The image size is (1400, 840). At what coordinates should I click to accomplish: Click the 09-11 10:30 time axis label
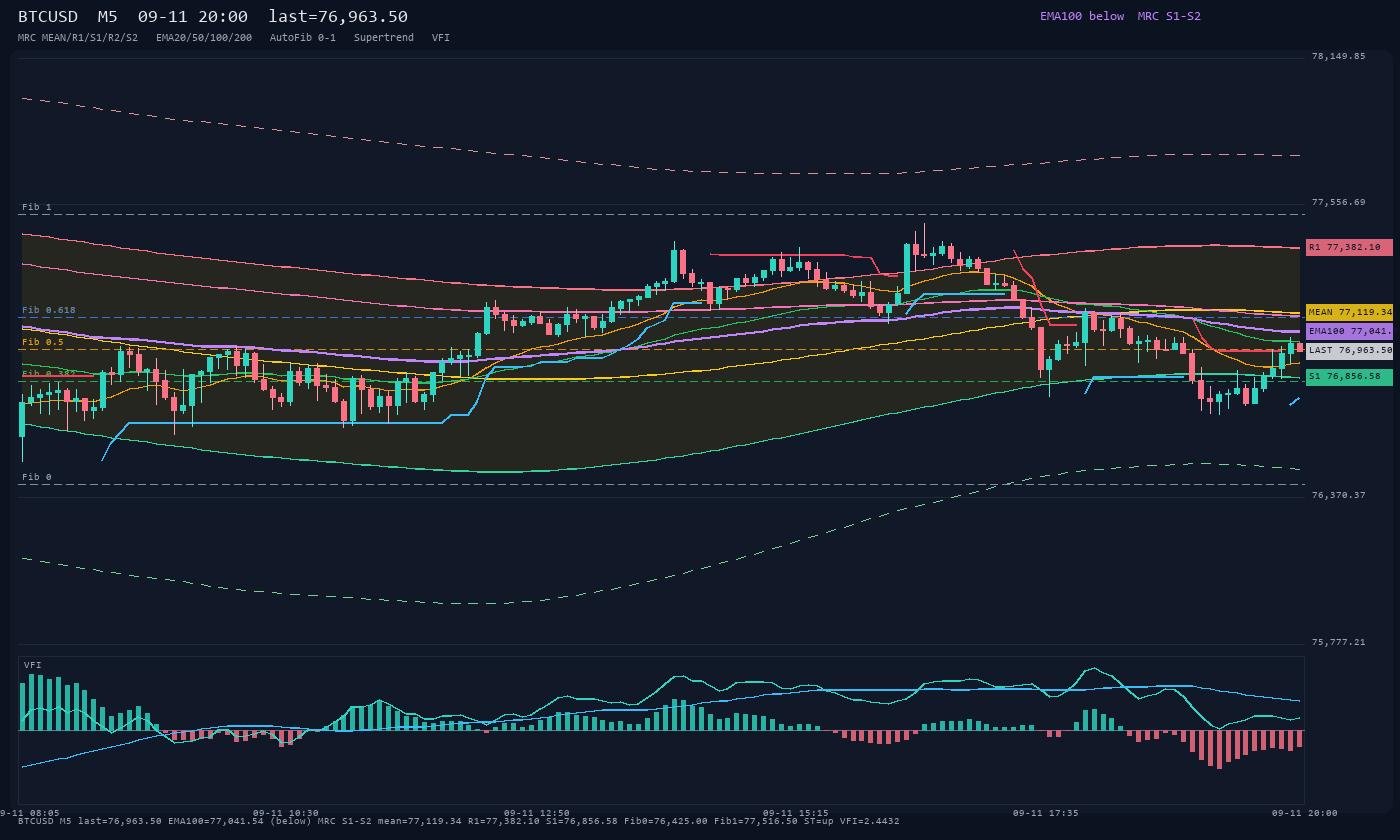tap(286, 813)
